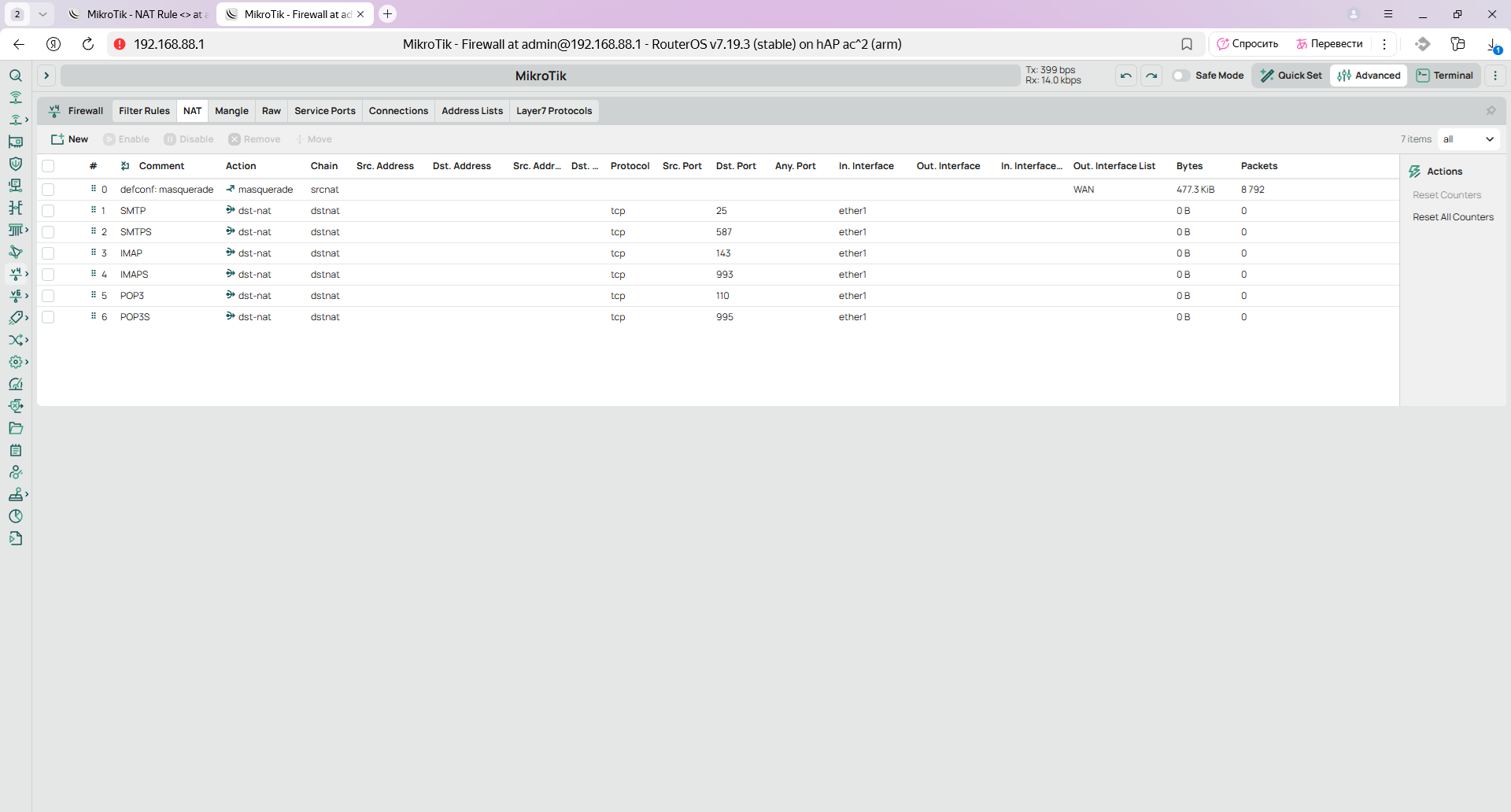Click the redo arrow icon

[x=1151, y=76]
